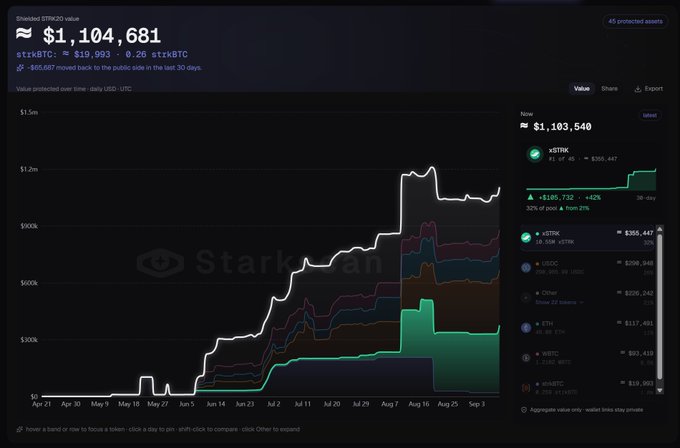This screenshot has height=448, width=680.
Task: Click the strkBTC token icon in the list
Action: [526, 388]
